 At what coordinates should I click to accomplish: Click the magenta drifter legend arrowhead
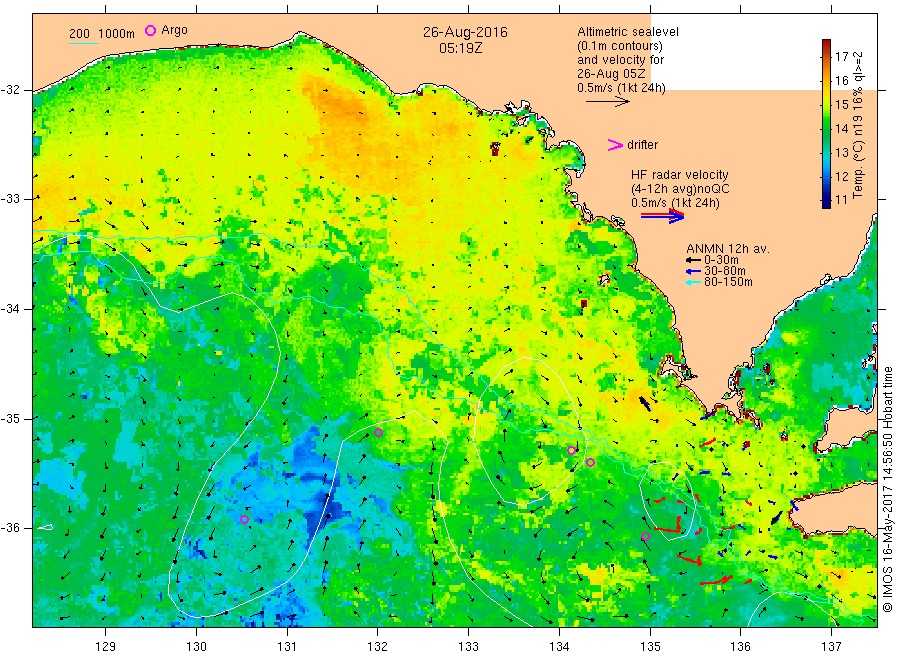[x=615, y=145]
